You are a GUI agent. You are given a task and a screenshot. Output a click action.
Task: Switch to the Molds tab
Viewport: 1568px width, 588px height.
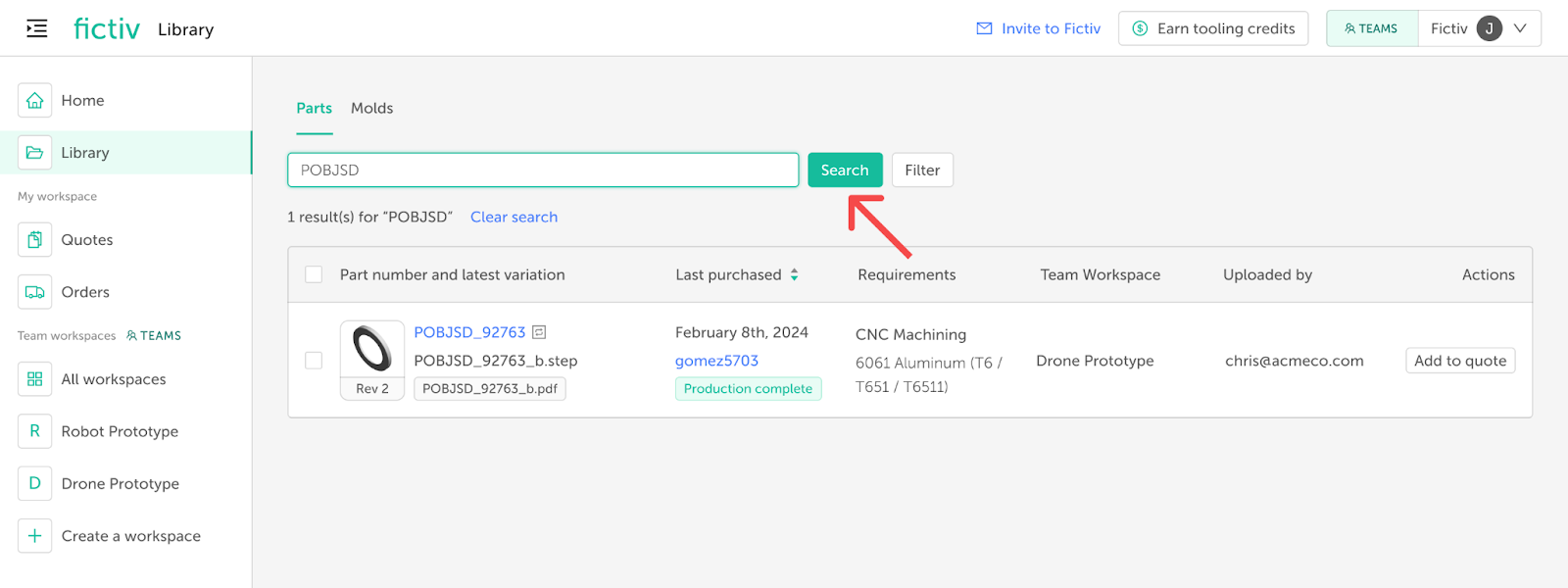click(x=371, y=108)
